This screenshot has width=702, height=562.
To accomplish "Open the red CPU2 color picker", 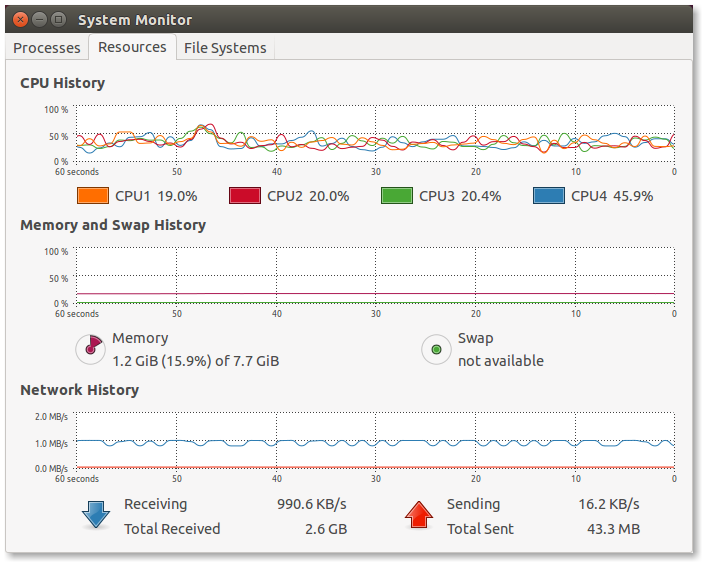I will pos(244,196).
